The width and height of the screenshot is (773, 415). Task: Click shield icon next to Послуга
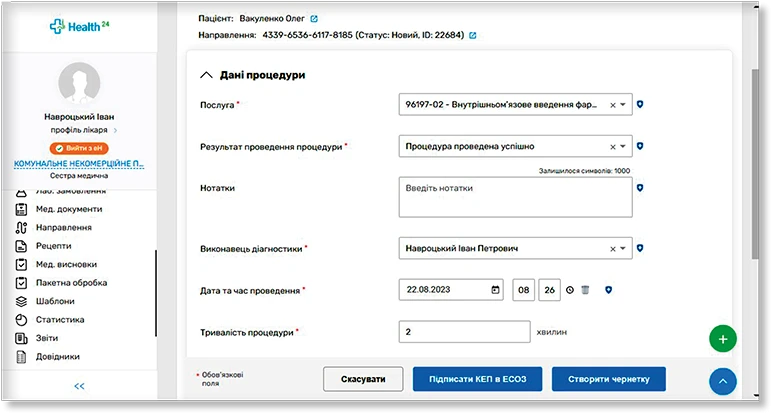640,104
